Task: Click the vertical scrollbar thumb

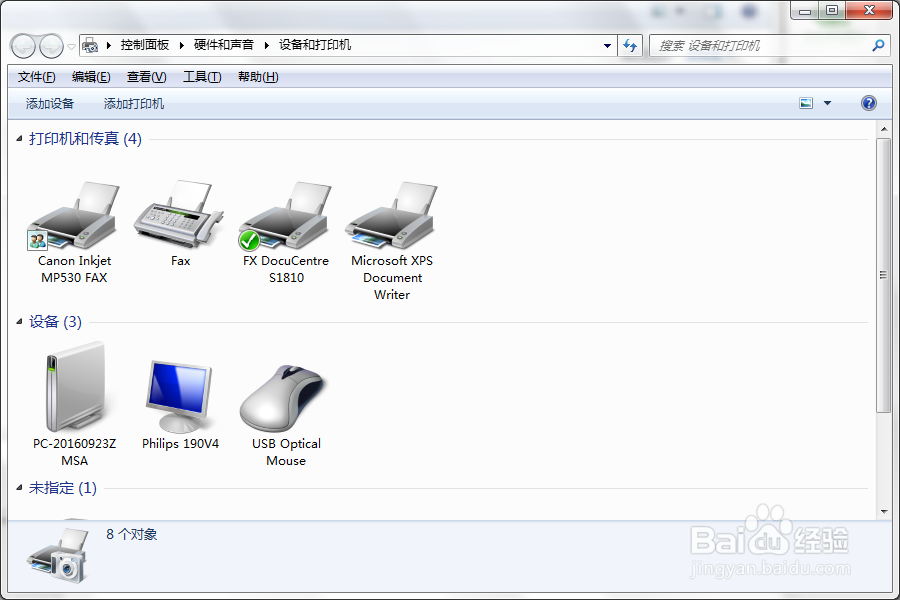Action: click(x=883, y=275)
